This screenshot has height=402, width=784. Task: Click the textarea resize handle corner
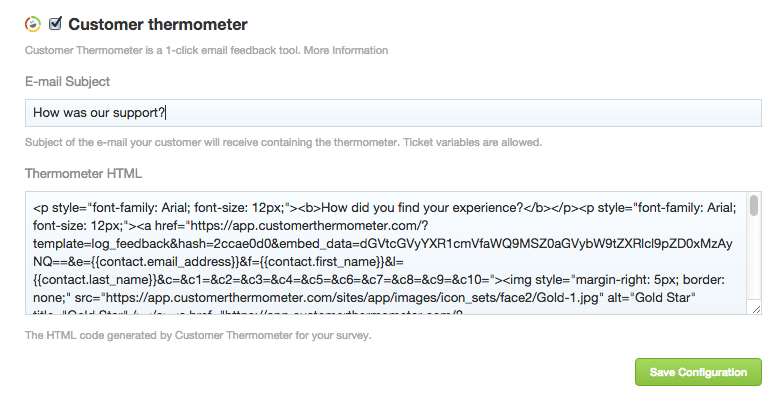(756, 310)
